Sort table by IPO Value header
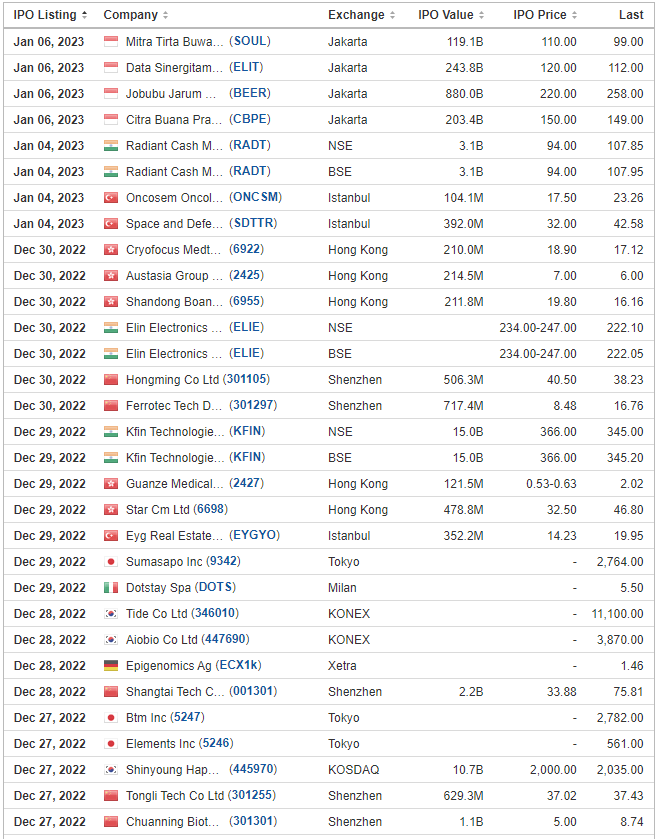The image size is (658, 839). coord(451,15)
